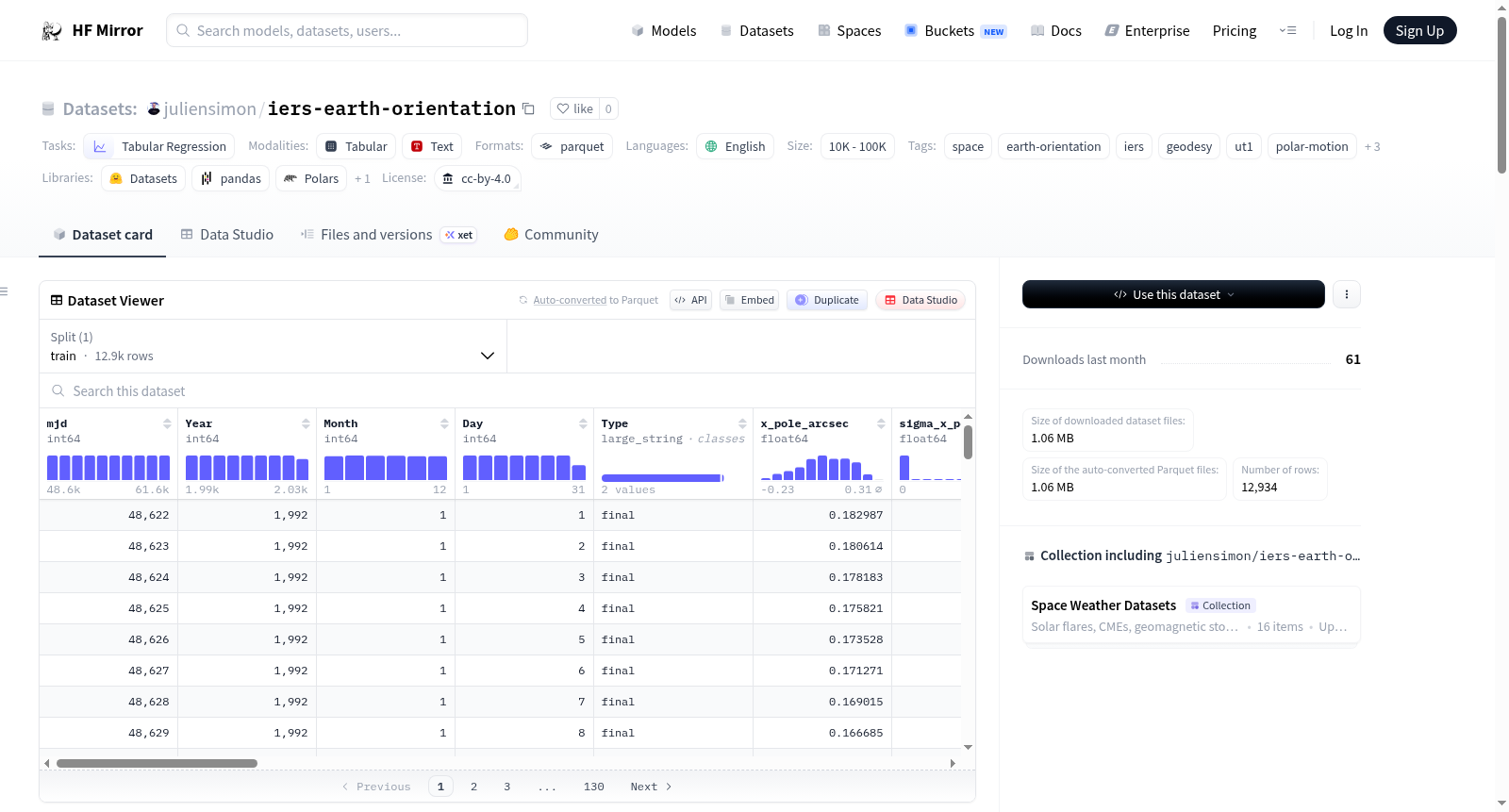
Task: Copy dataset name with the copy icon
Action: pyautogui.click(x=529, y=108)
